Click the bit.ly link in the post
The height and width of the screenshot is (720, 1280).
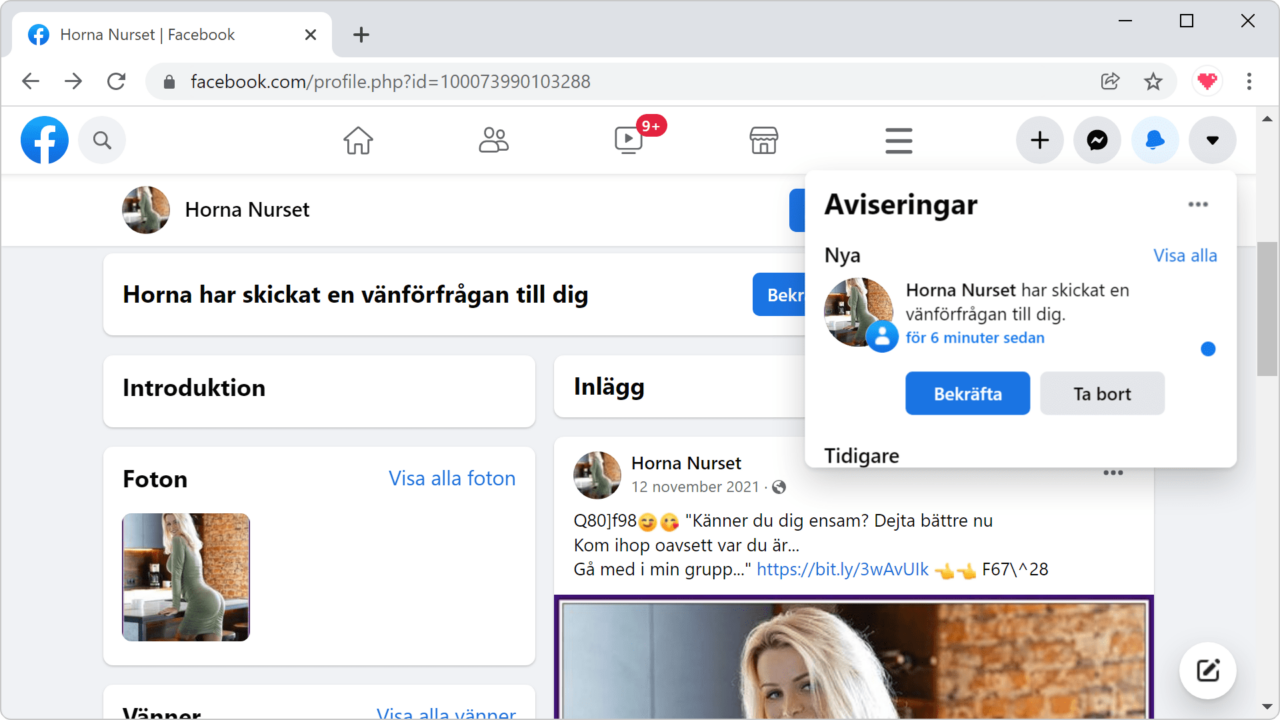click(843, 570)
